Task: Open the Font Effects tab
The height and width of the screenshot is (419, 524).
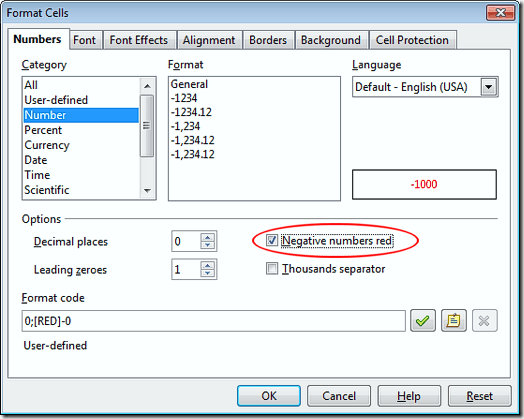Action: [x=139, y=40]
